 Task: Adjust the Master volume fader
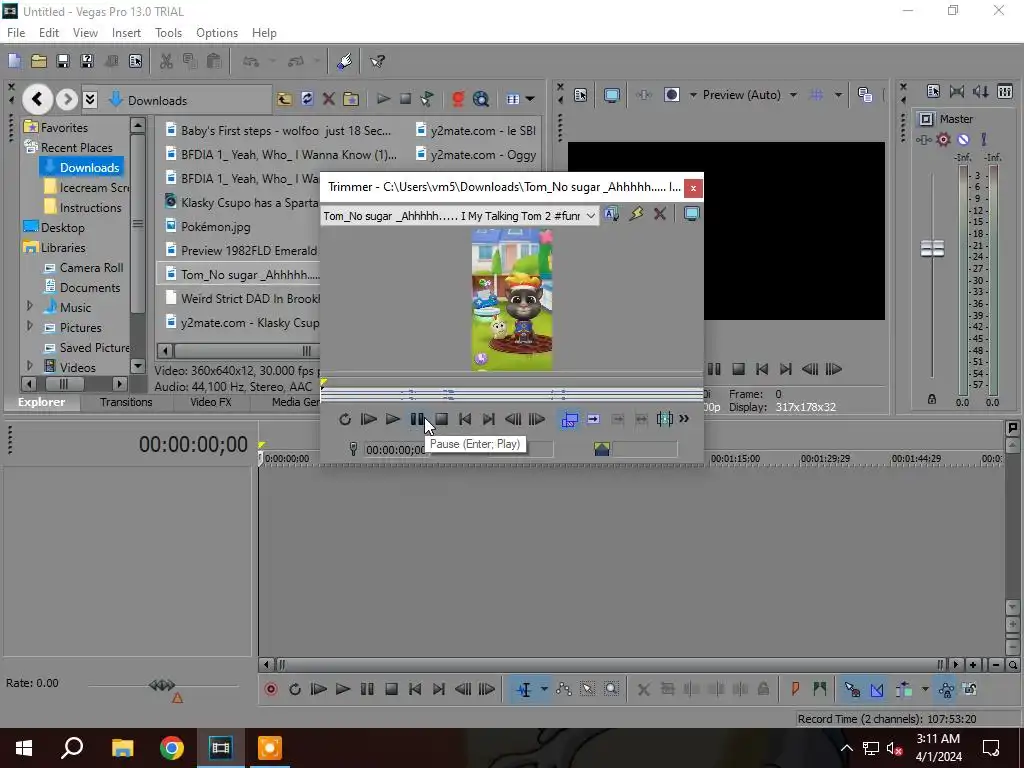coord(932,249)
